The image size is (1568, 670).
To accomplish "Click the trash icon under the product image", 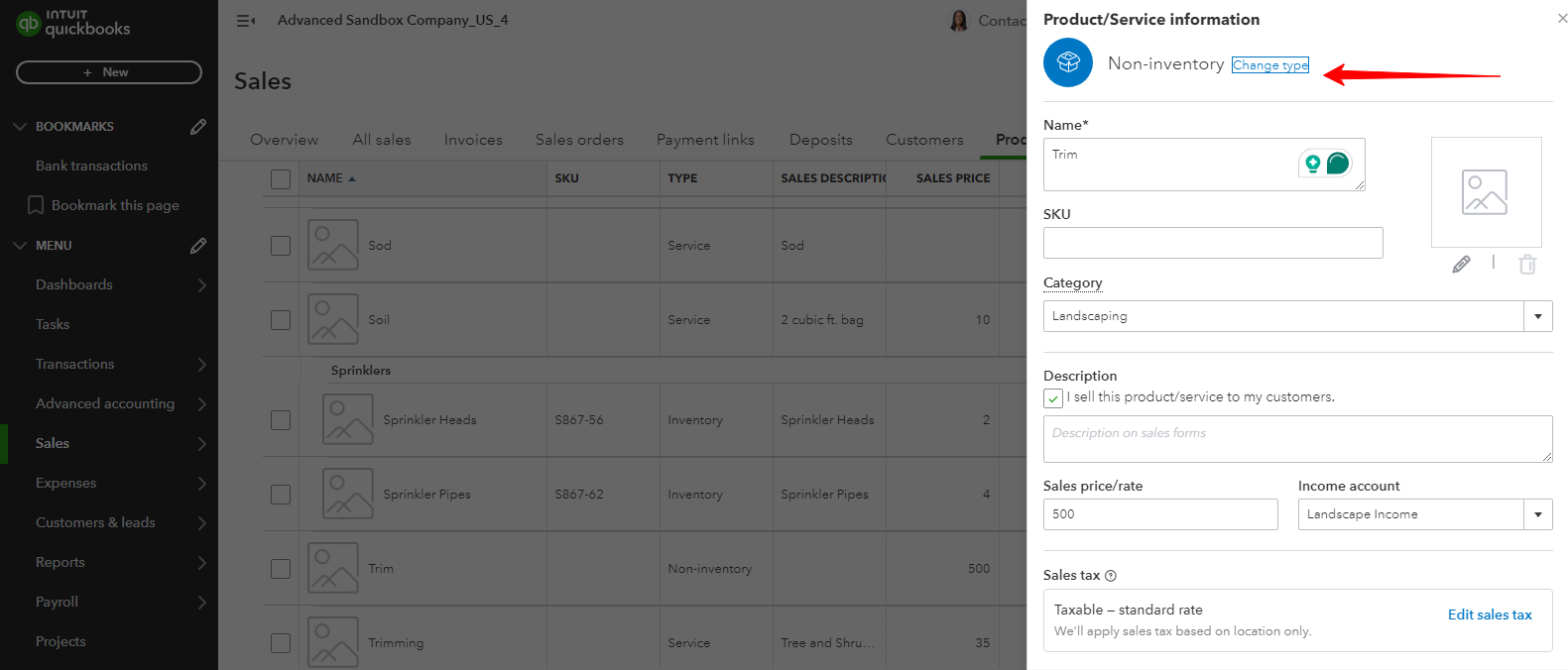I will [x=1527, y=264].
